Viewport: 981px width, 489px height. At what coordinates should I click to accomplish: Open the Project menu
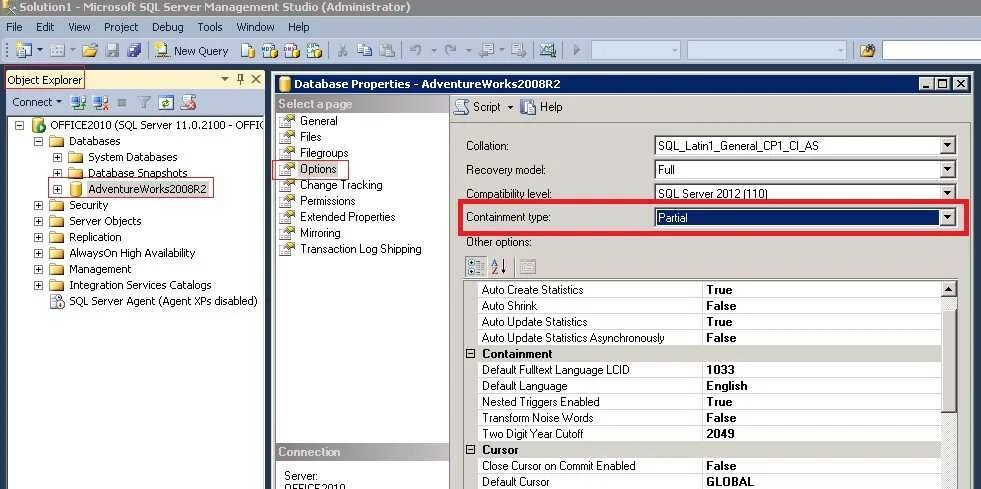click(x=121, y=27)
